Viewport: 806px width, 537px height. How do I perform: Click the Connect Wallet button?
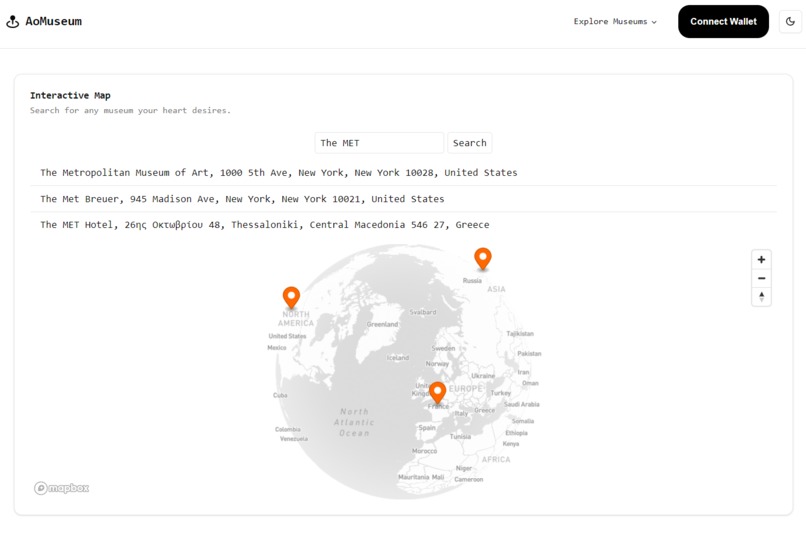tap(723, 22)
